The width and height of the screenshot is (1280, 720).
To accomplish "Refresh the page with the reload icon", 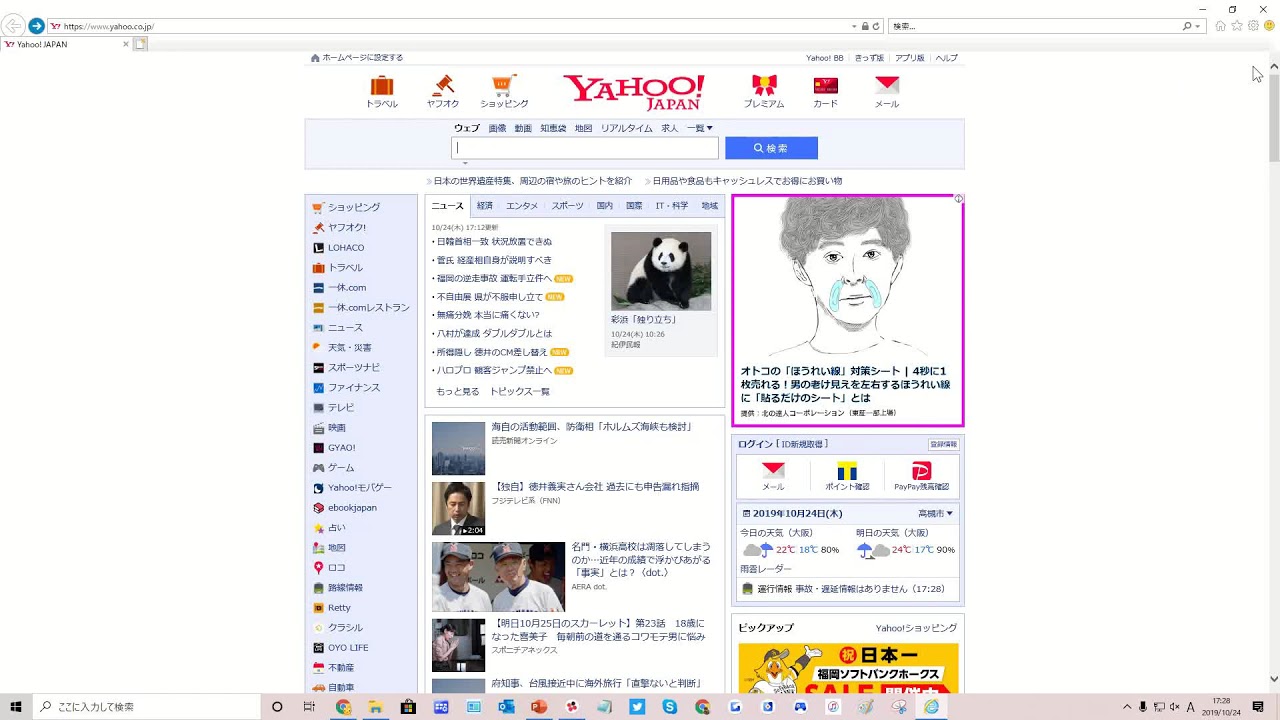I will [876, 26].
